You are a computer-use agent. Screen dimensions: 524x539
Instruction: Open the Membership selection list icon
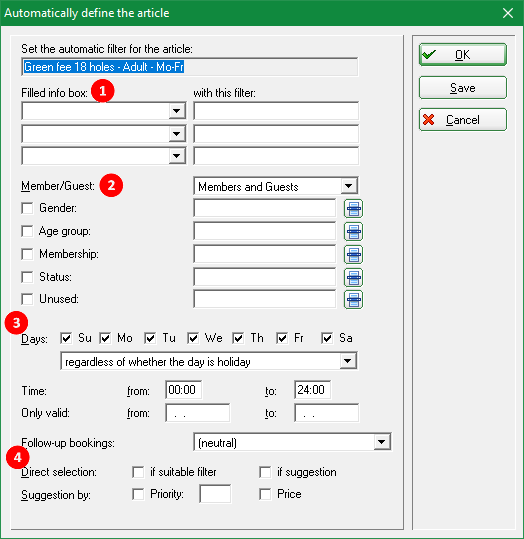[353, 254]
